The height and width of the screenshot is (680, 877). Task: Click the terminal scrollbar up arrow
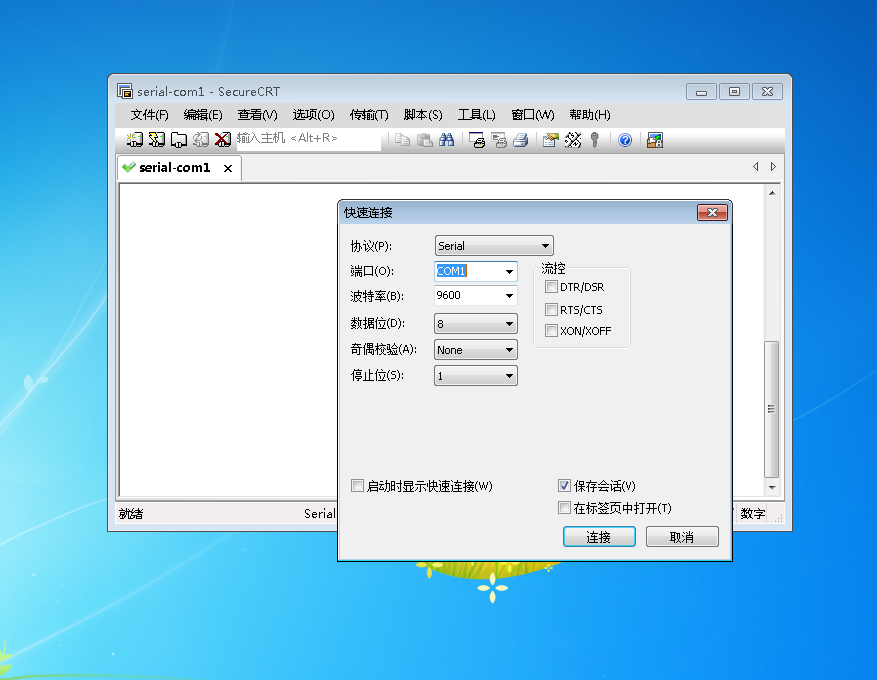772,193
